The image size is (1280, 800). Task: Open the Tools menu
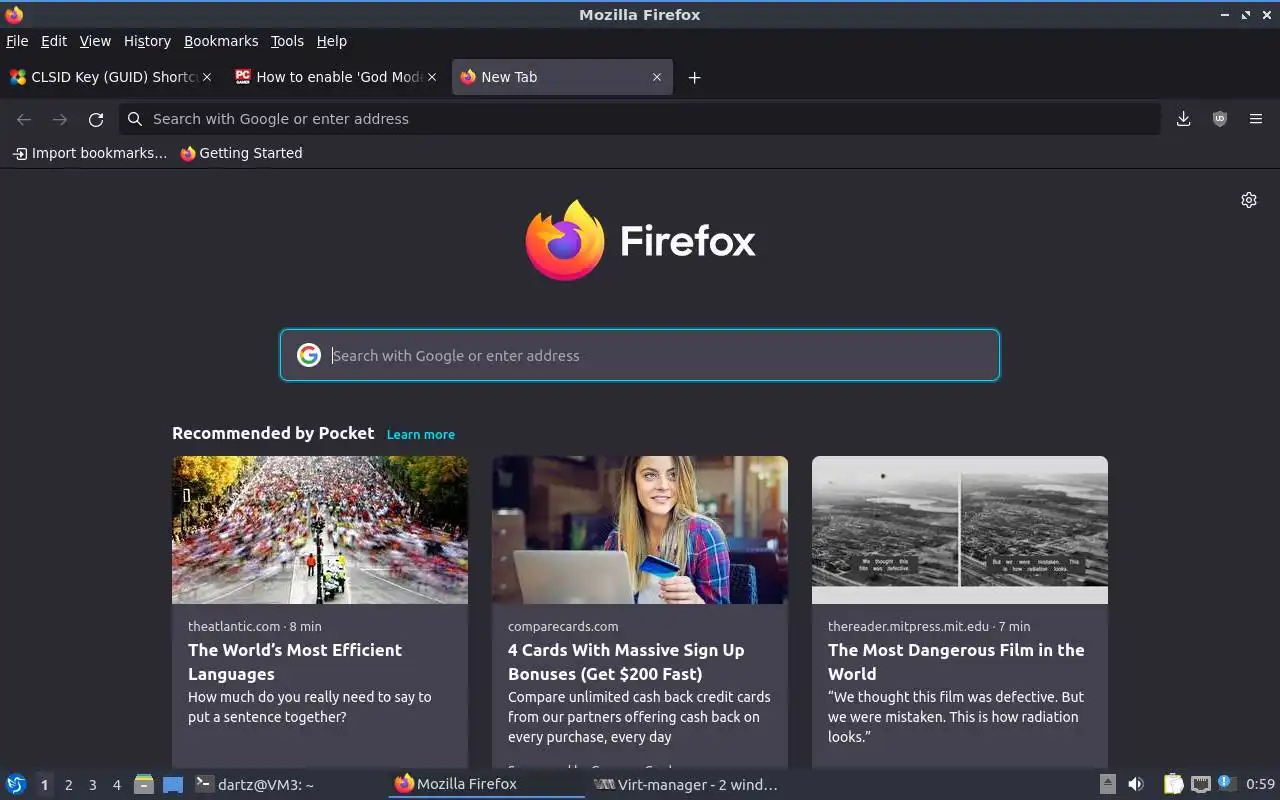[x=287, y=41]
